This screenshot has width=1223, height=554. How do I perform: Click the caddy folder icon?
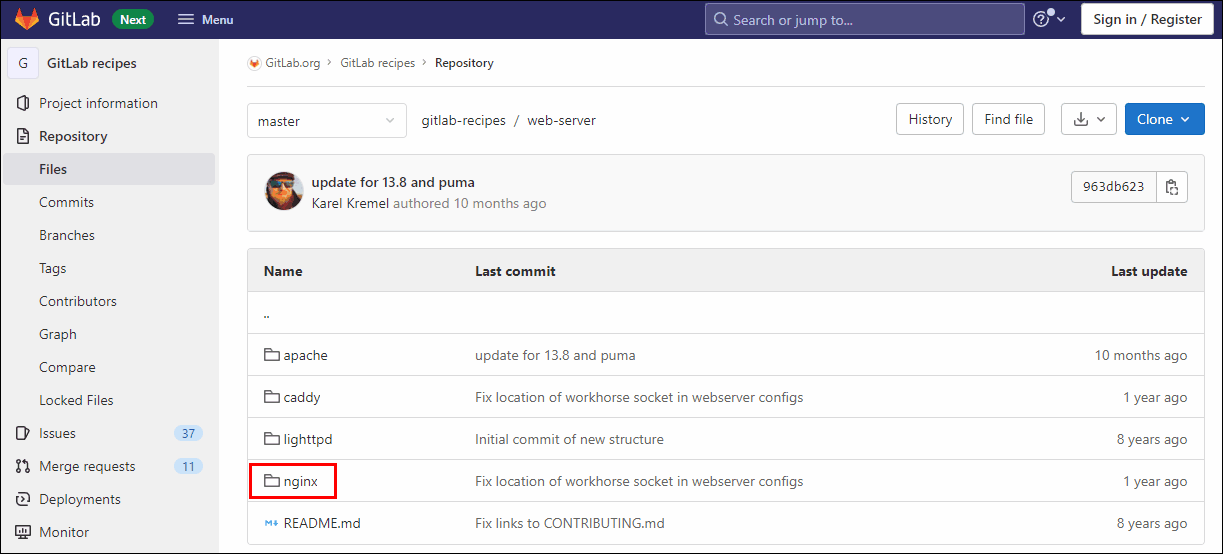(271, 397)
